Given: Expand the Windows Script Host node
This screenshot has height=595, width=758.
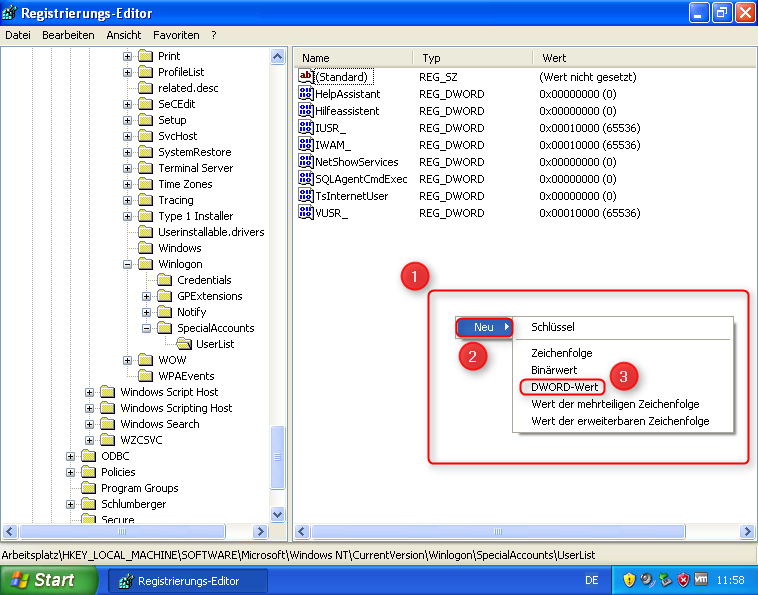Looking at the screenshot, I should (x=89, y=392).
